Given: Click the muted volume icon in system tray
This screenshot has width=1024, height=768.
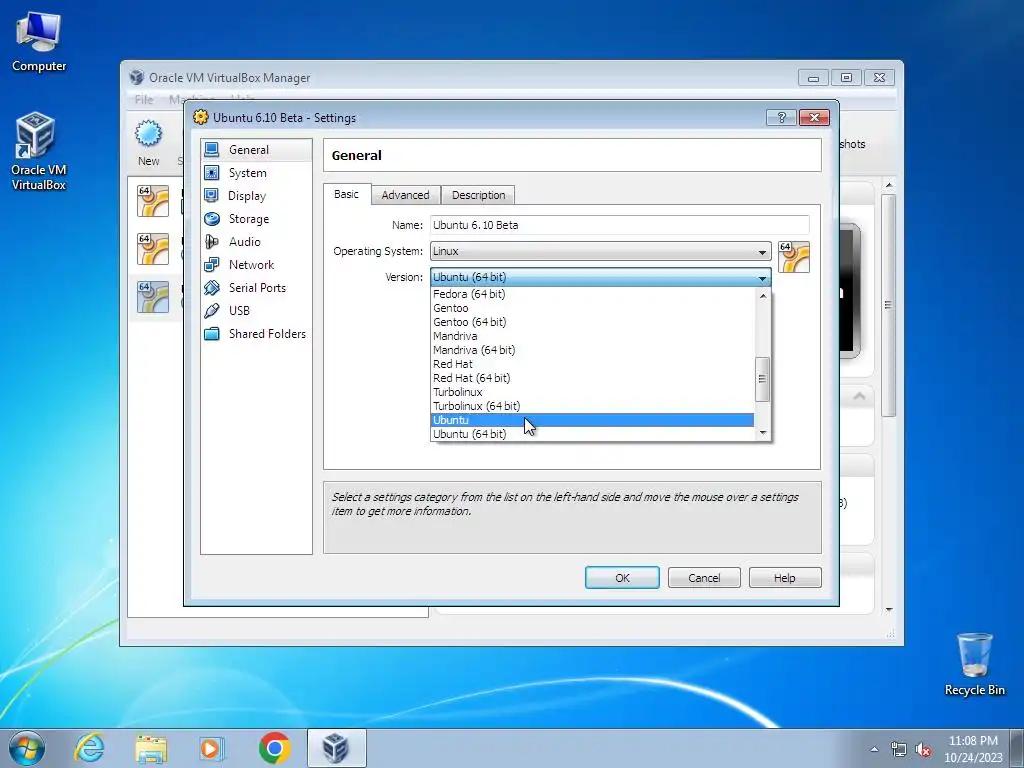Looking at the screenshot, I should [923, 750].
